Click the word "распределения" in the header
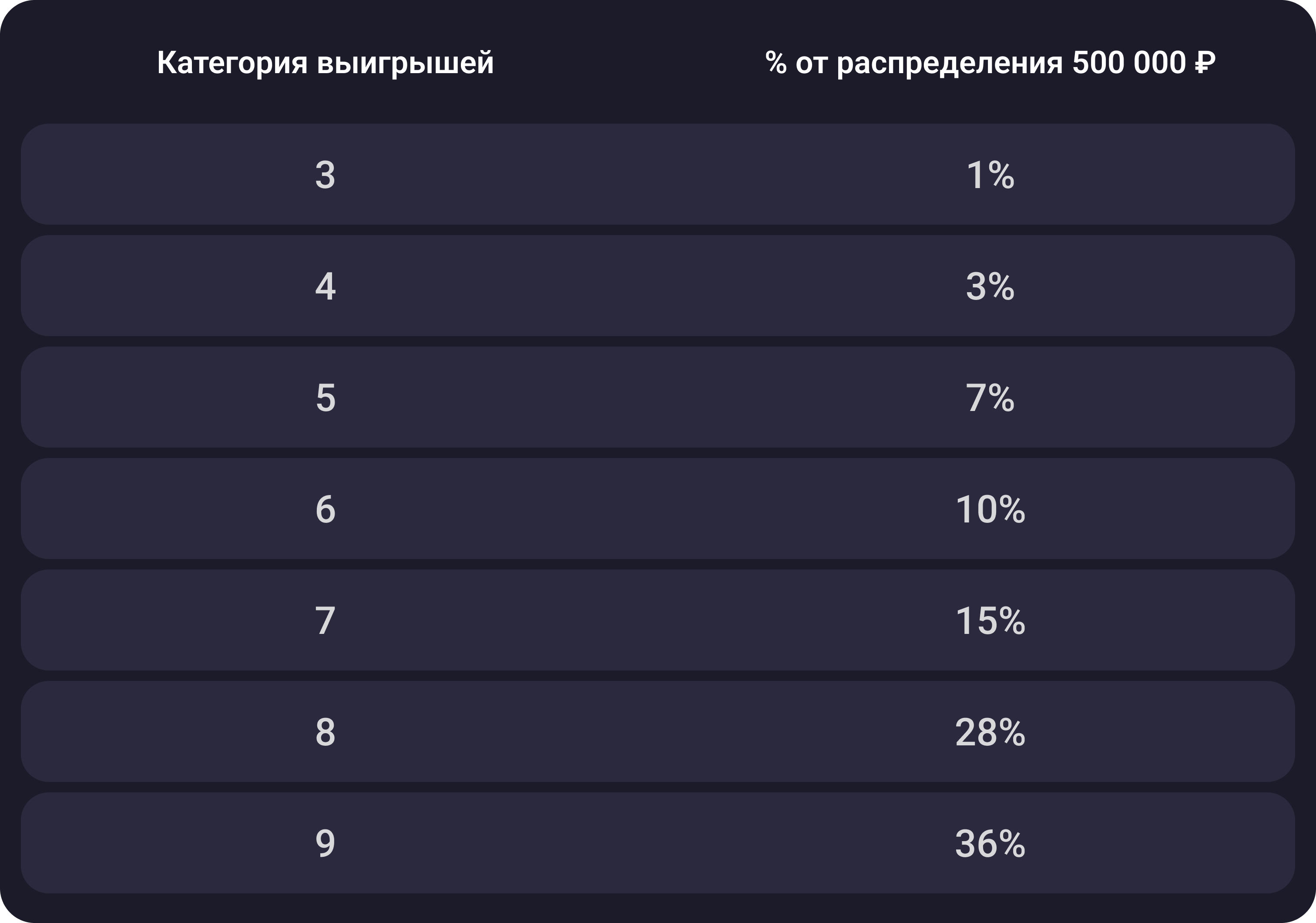1316x923 pixels. (949, 63)
